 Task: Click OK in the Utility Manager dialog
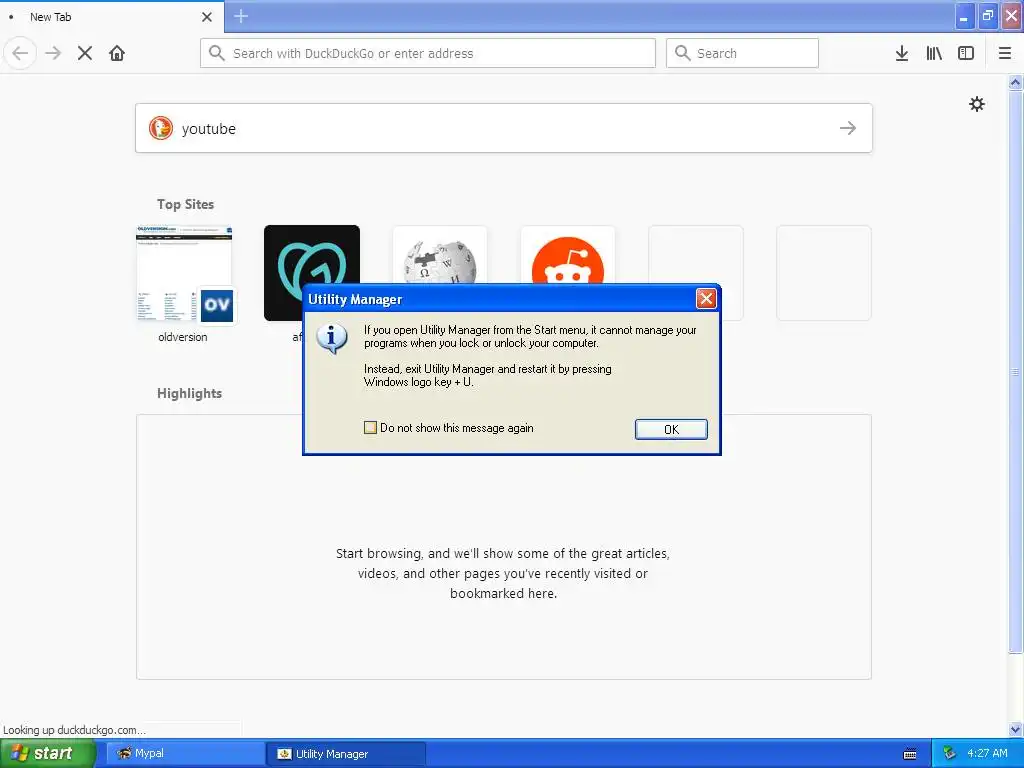click(671, 429)
